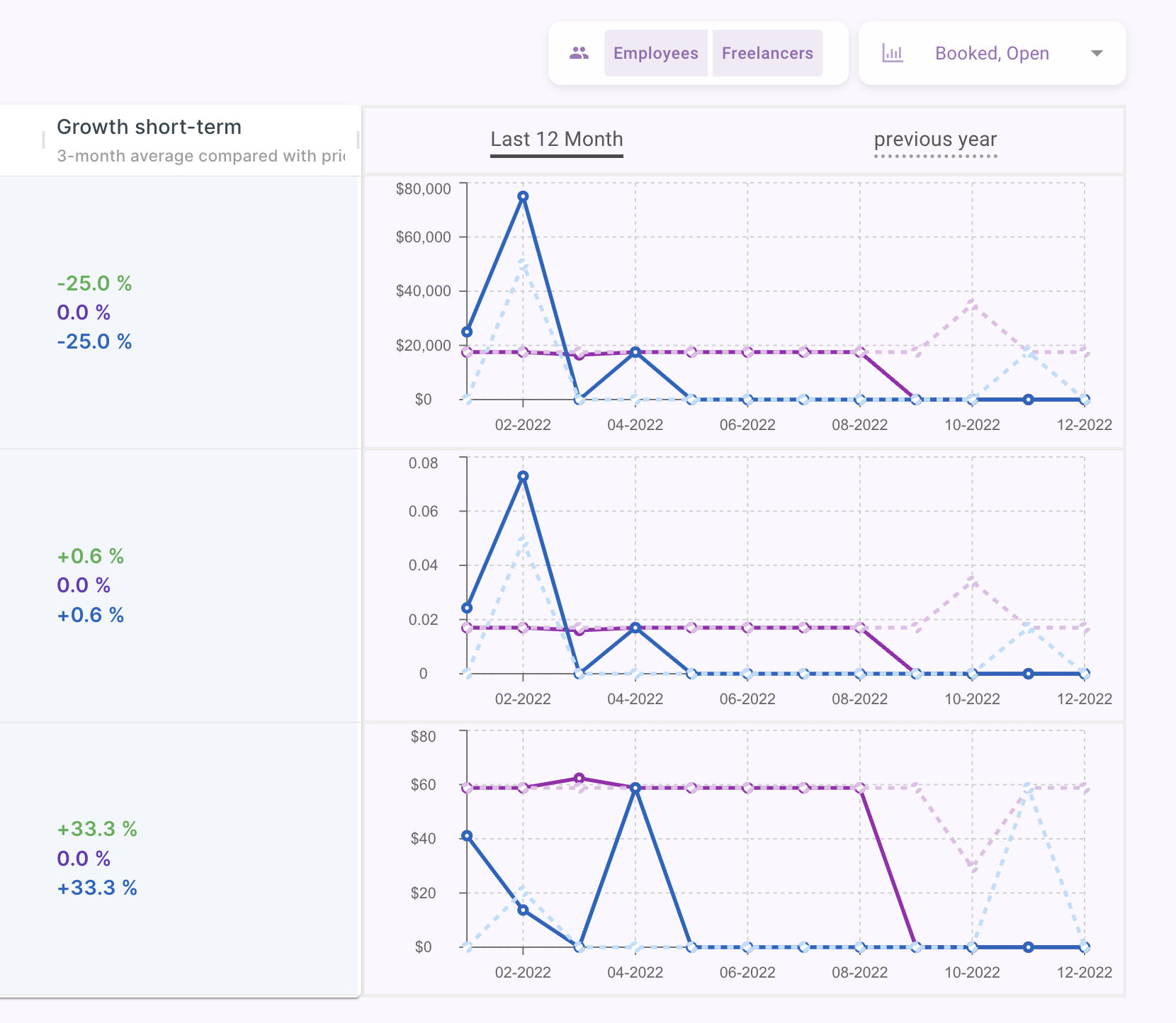Click the Growth short-term column header

point(149,127)
